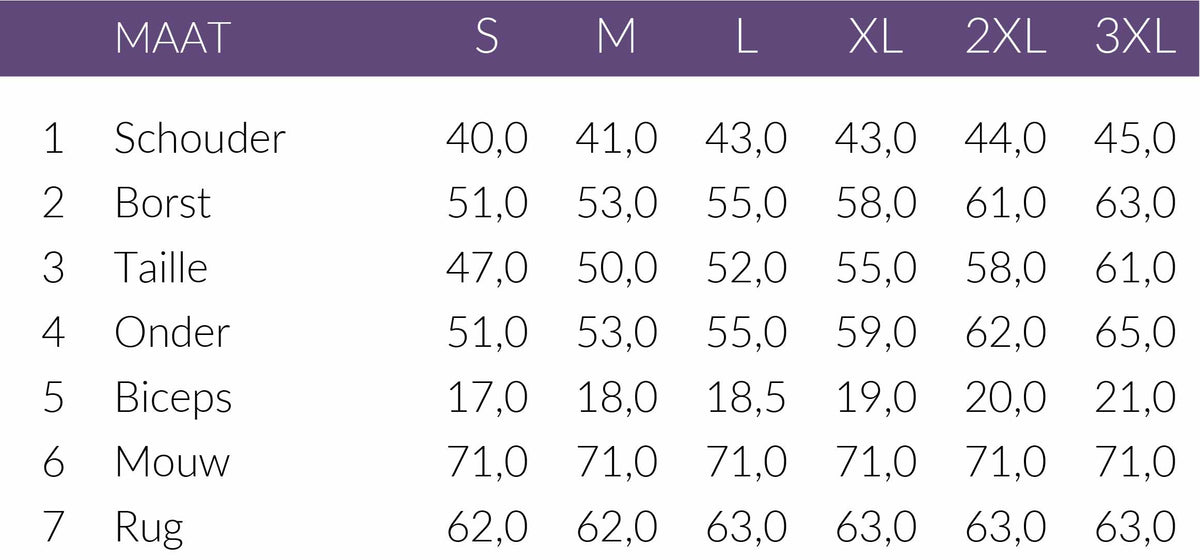
Task: Select the M size column header
Action: click(616, 38)
